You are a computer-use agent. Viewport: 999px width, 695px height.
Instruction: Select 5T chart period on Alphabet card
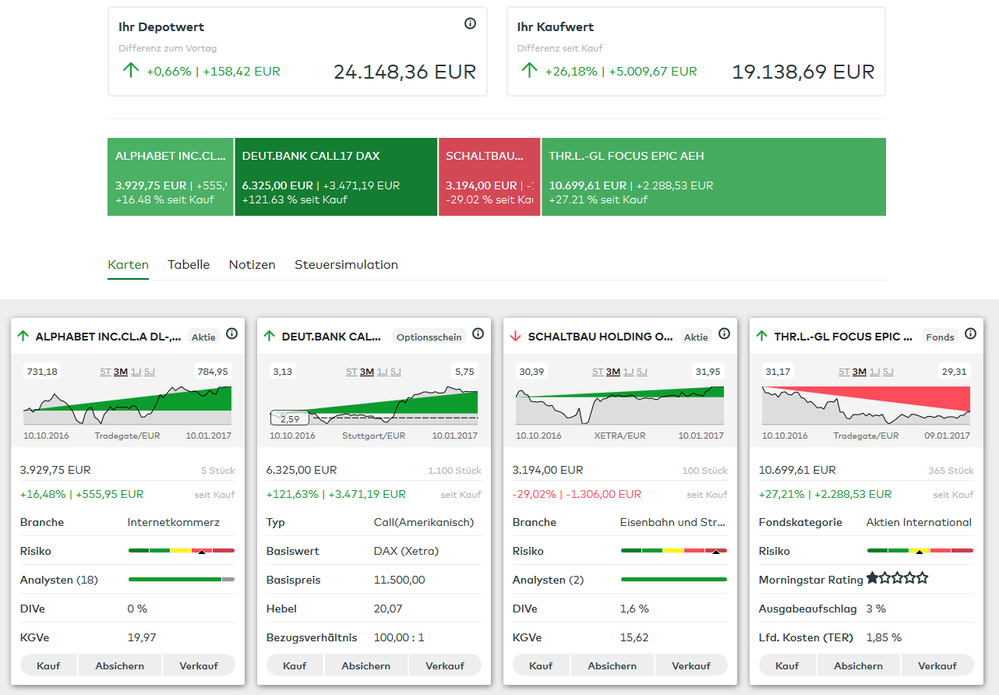click(105, 372)
